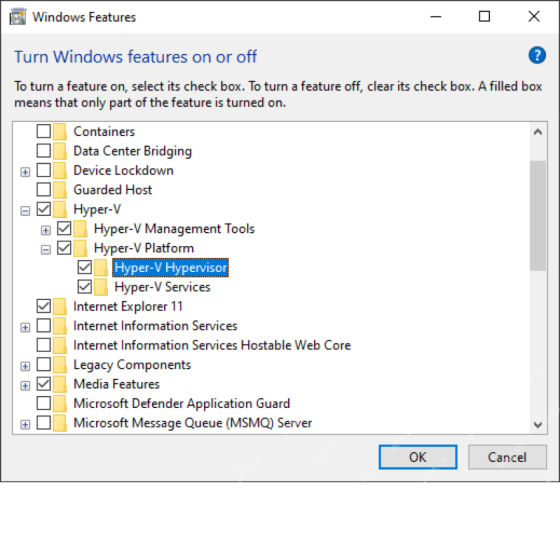
Task: Click Microsoft Defender Application Guard folder icon
Action: tap(60, 403)
